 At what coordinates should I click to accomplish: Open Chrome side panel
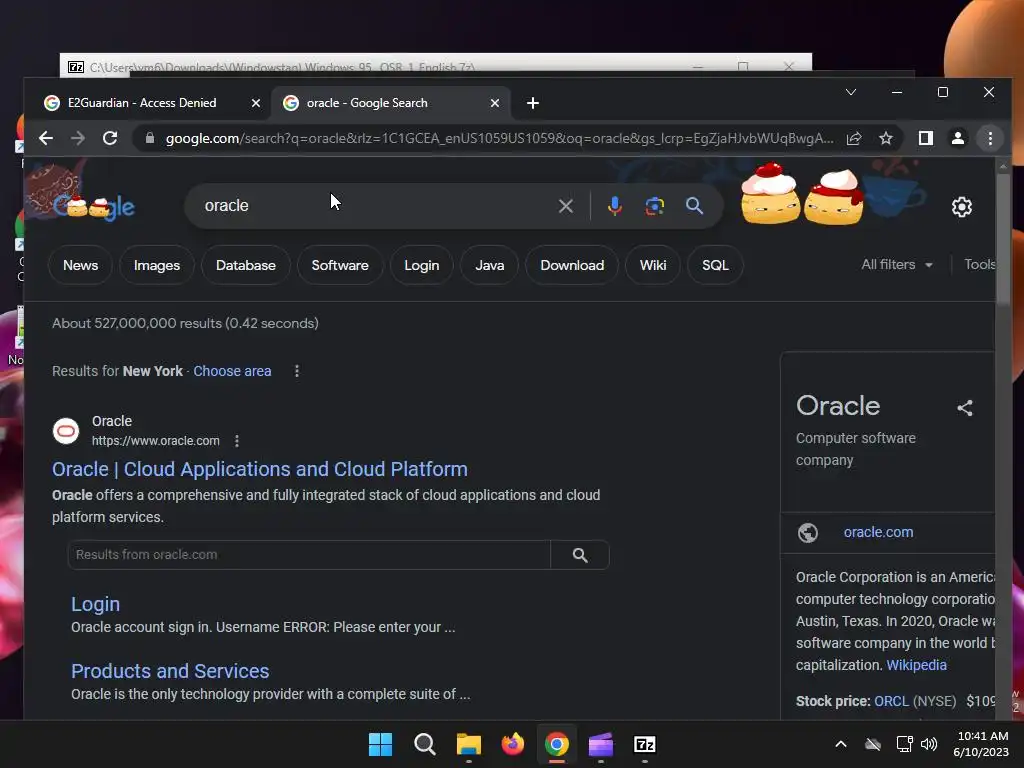(925, 138)
